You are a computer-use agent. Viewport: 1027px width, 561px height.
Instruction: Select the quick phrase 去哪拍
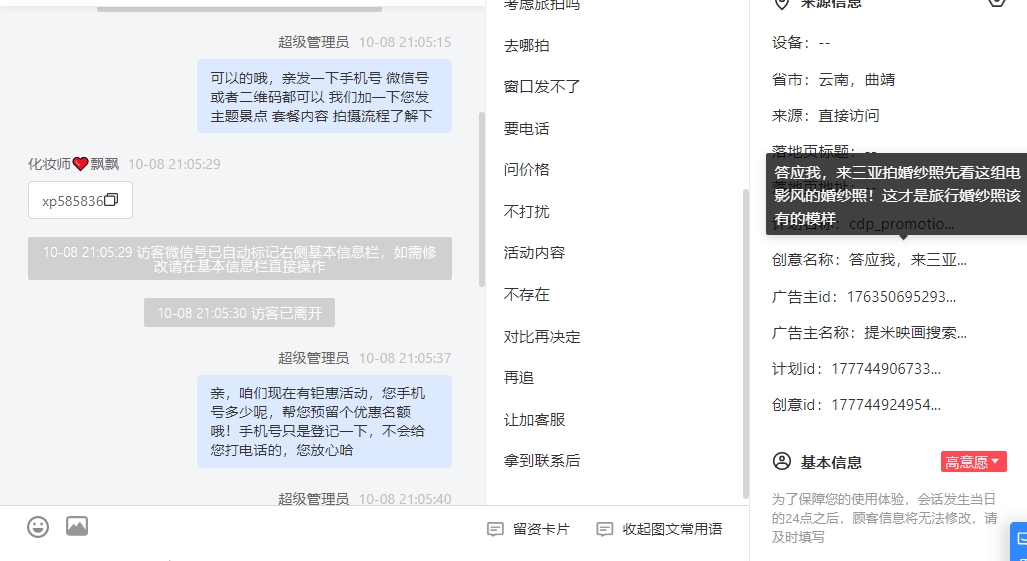pyautogui.click(x=527, y=46)
